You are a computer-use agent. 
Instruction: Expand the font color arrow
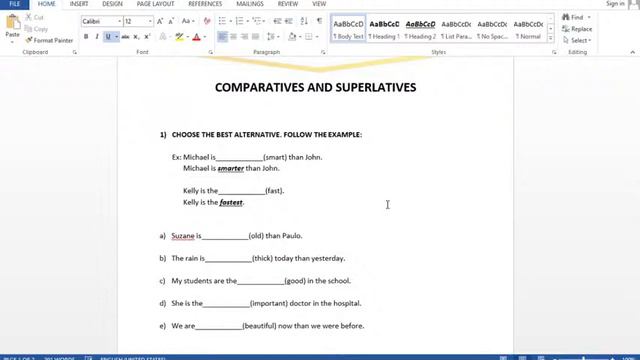point(205,37)
